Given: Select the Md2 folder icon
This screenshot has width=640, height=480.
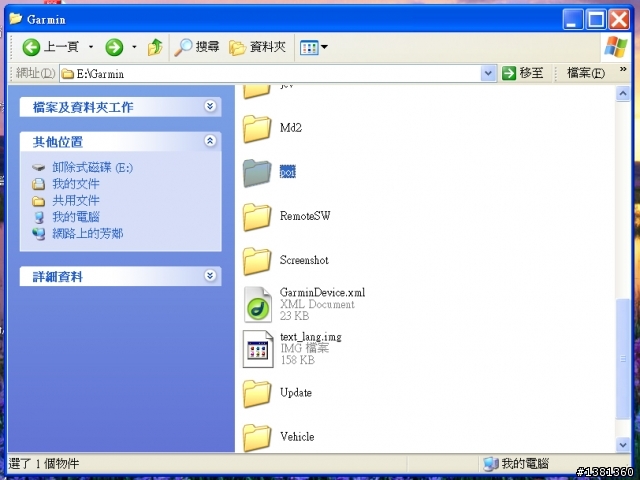Looking at the screenshot, I should tap(257, 129).
